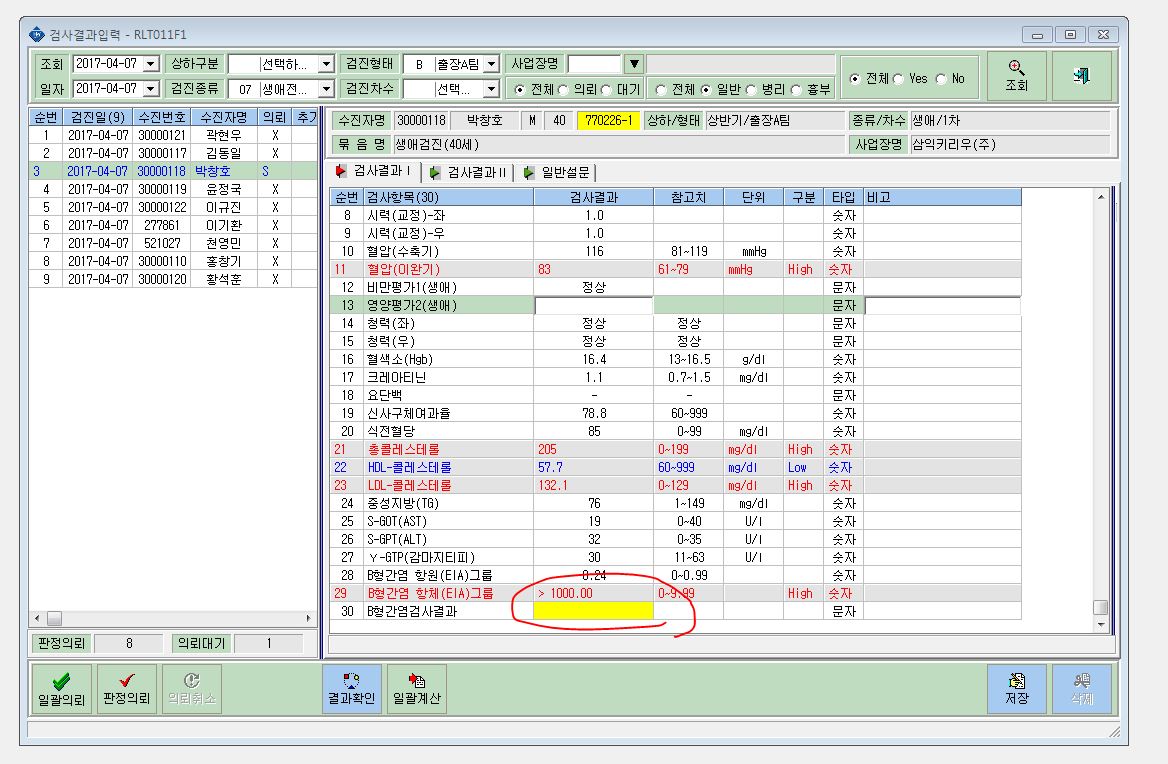Open the 조회 start date dropdown

(x=150, y=64)
